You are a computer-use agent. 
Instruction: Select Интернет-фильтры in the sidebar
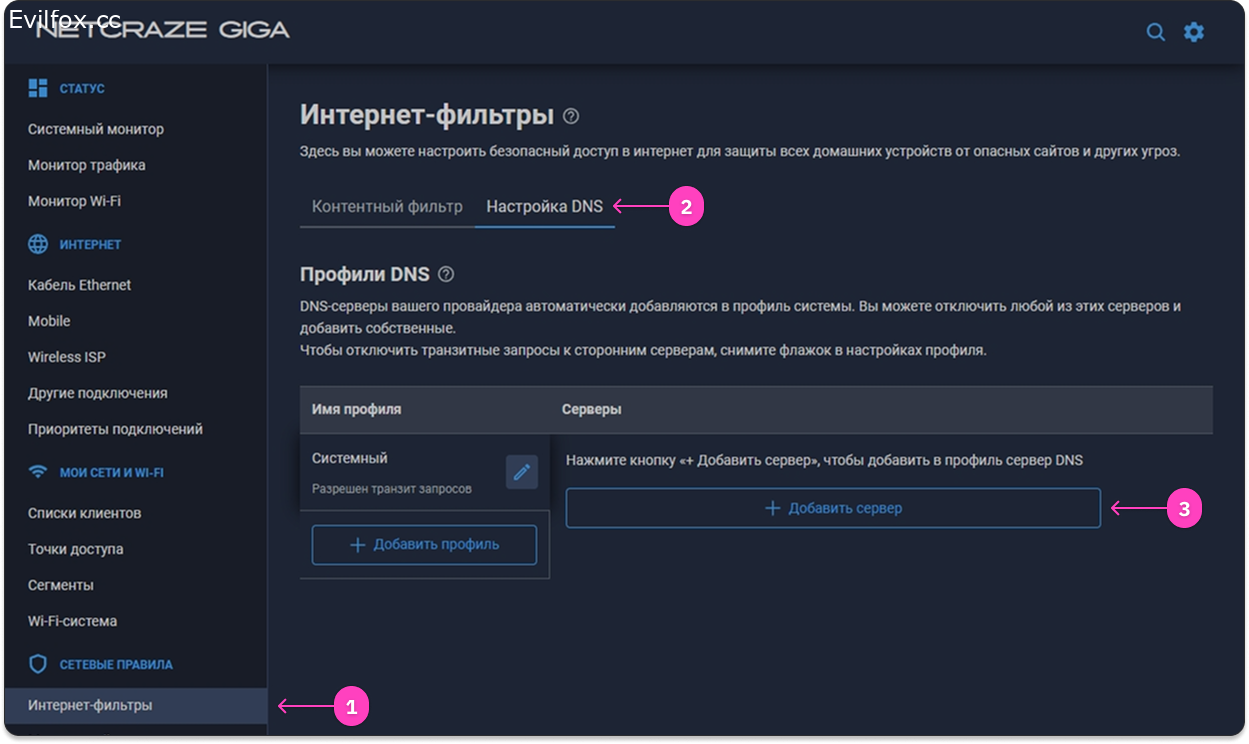point(90,705)
